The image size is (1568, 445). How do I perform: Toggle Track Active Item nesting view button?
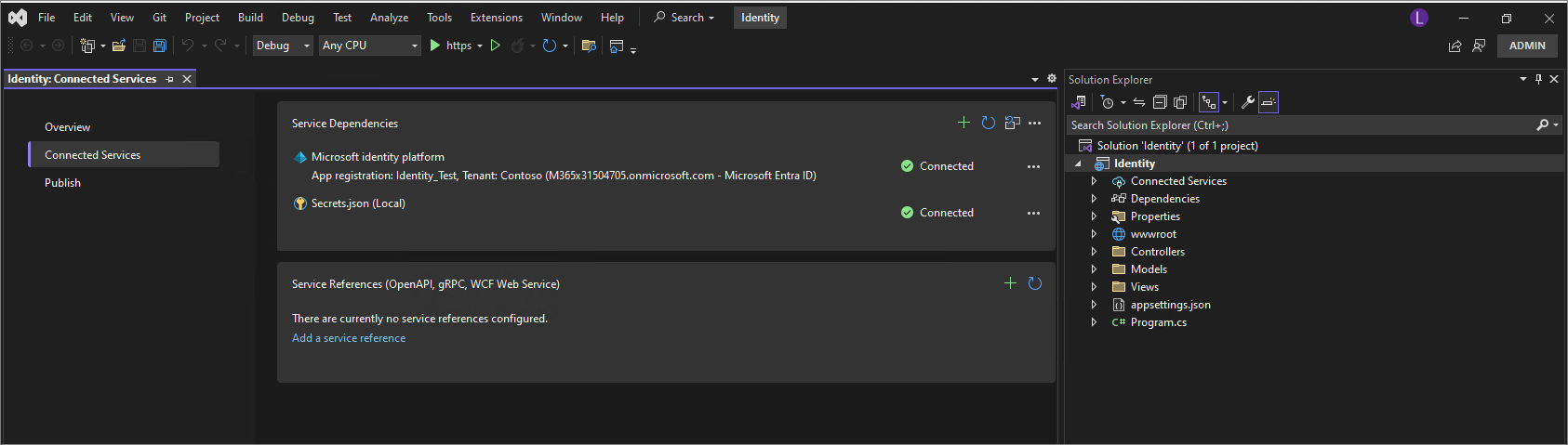point(1209,102)
